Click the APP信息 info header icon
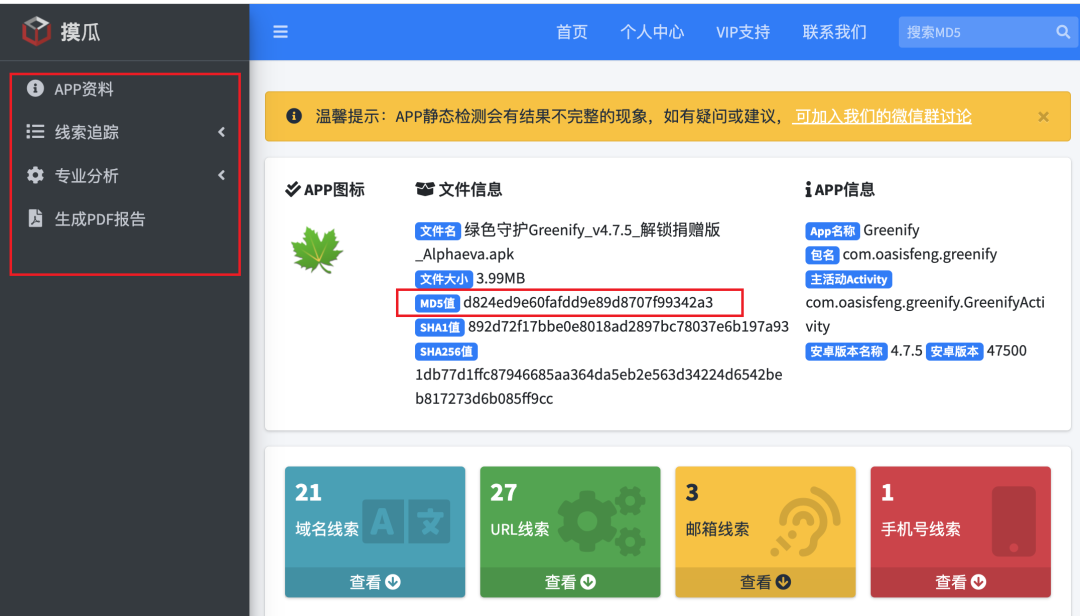 (808, 189)
